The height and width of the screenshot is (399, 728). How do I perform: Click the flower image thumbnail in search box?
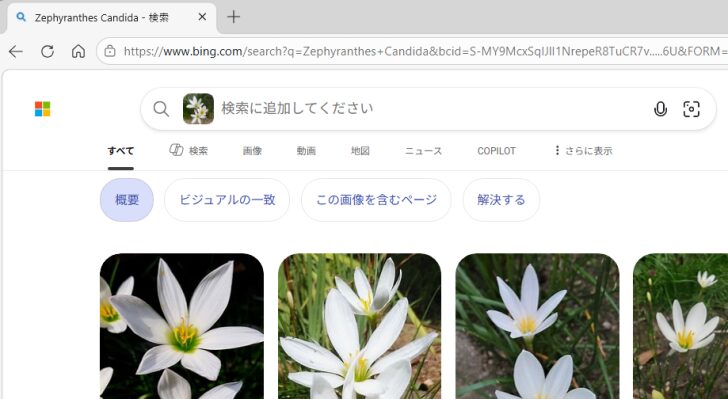[x=198, y=109]
